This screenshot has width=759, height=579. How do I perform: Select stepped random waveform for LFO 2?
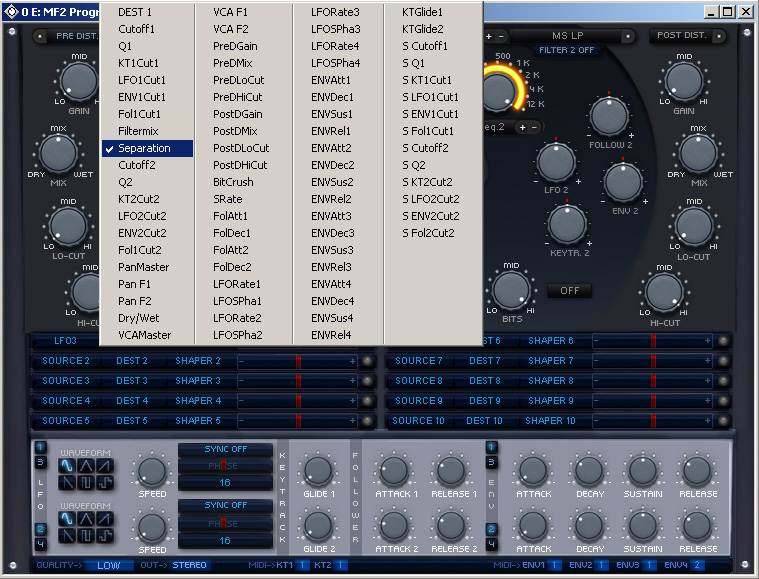click(x=105, y=535)
